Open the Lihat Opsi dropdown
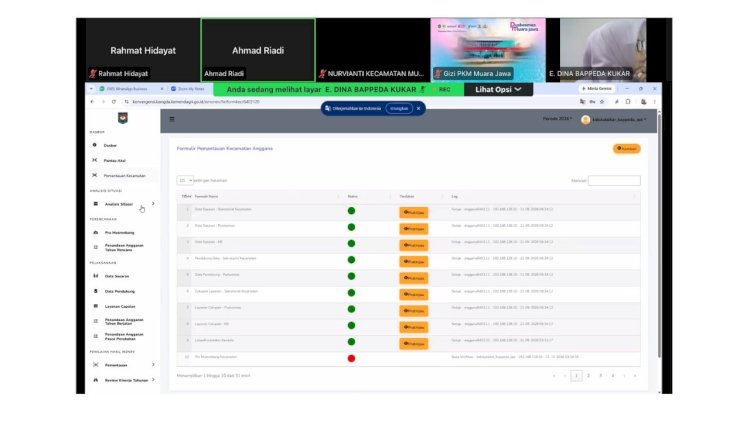The height and width of the screenshot is (421, 750). pyautogui.click(x=498, y=89)
